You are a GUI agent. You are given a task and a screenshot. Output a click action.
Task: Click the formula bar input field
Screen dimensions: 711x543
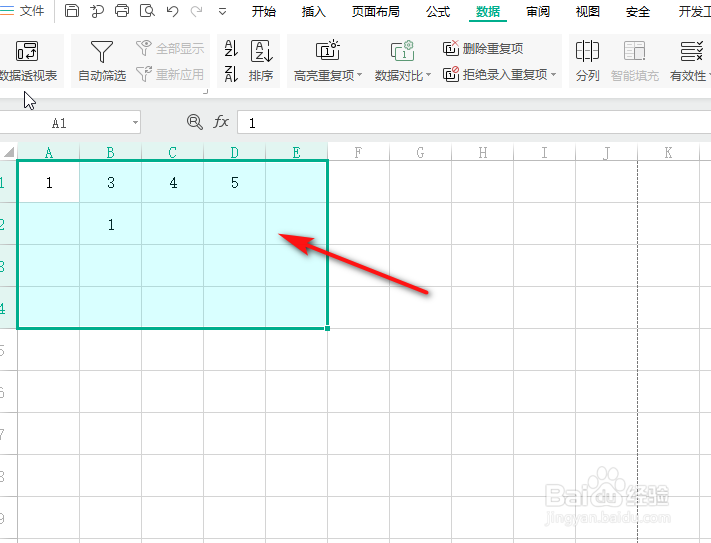coord(474,123)
